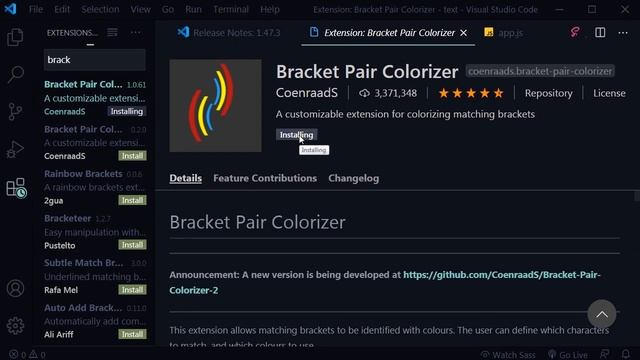Image resolution: width=640 pixels, height=360 pixels.
Task: Open the Manage gear settings icon
Action: click(x=15, y=325)
